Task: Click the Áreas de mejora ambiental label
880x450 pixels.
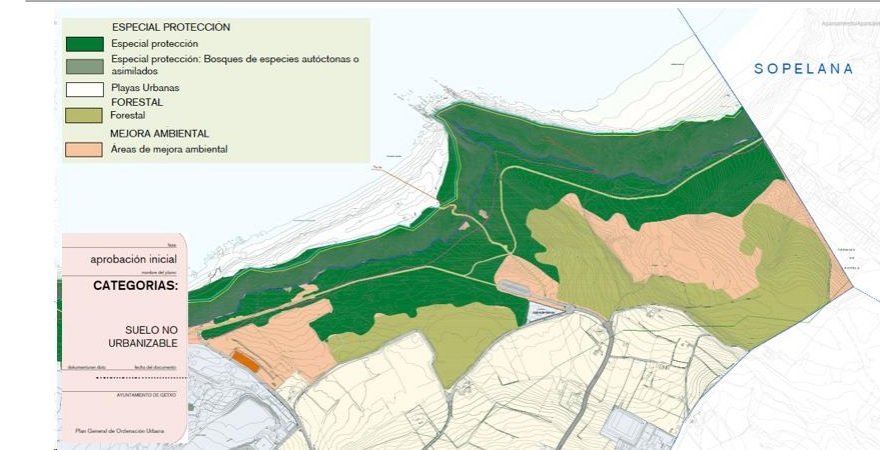Action: click(x=170, y=149)
